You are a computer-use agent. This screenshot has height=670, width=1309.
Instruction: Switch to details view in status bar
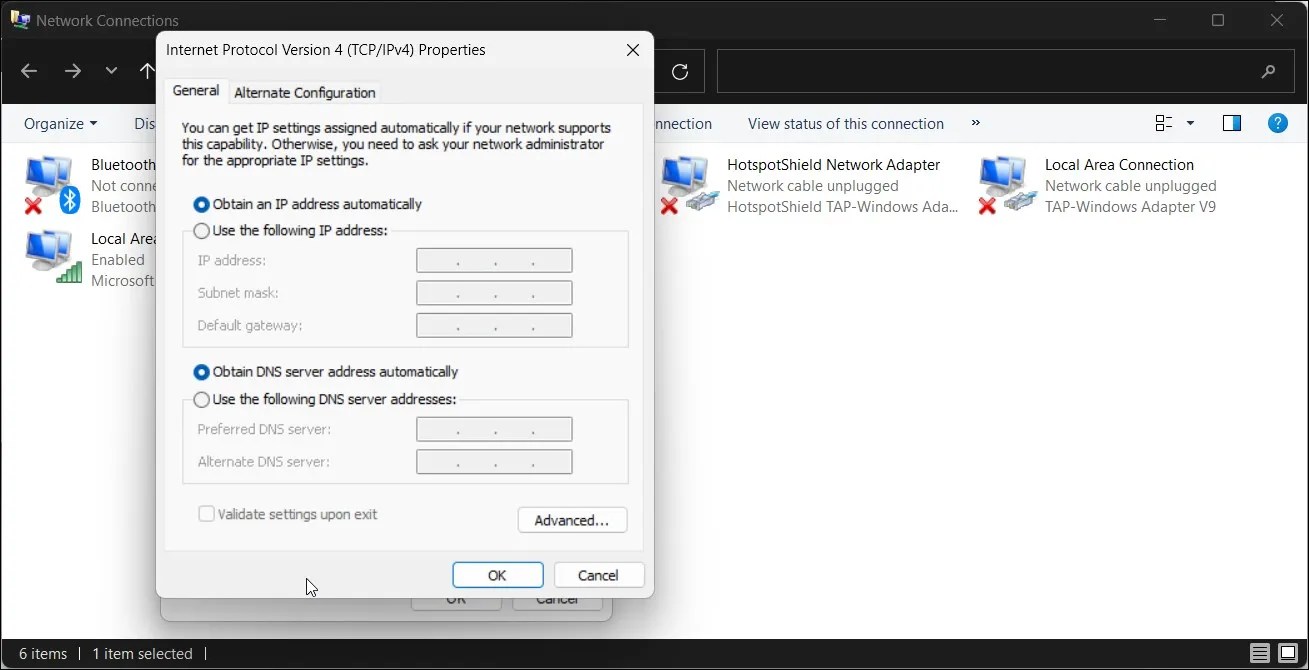1259,653
